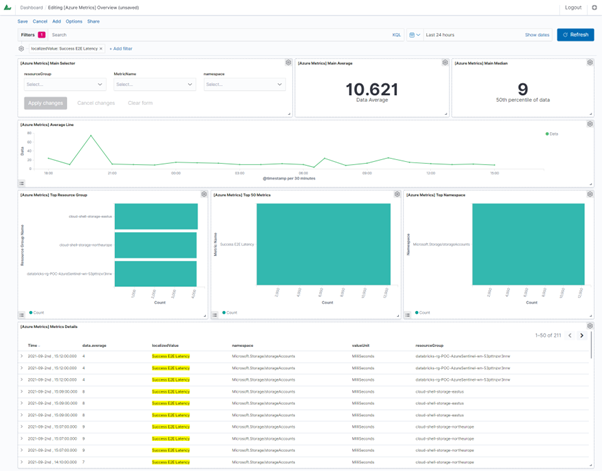
Task: Open the Average Line panel gear options
Action: point(590,124)
